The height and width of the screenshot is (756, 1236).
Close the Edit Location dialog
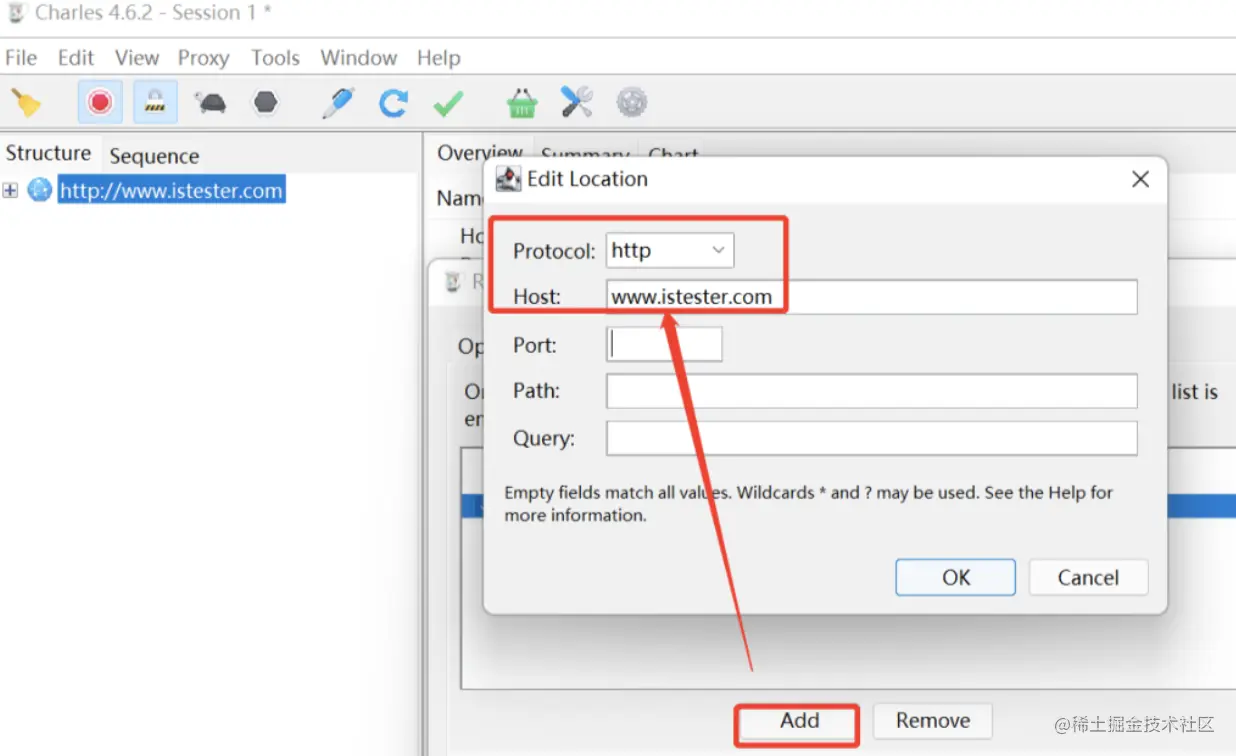coord(1140,179)
